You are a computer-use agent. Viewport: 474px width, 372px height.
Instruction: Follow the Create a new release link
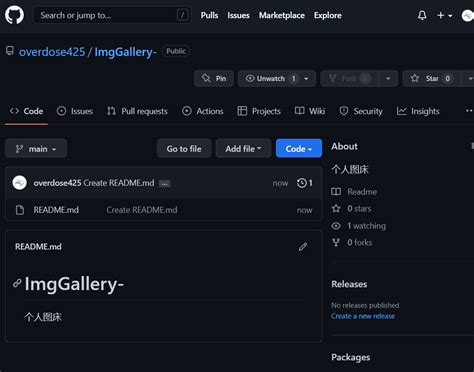click(363, 316)
